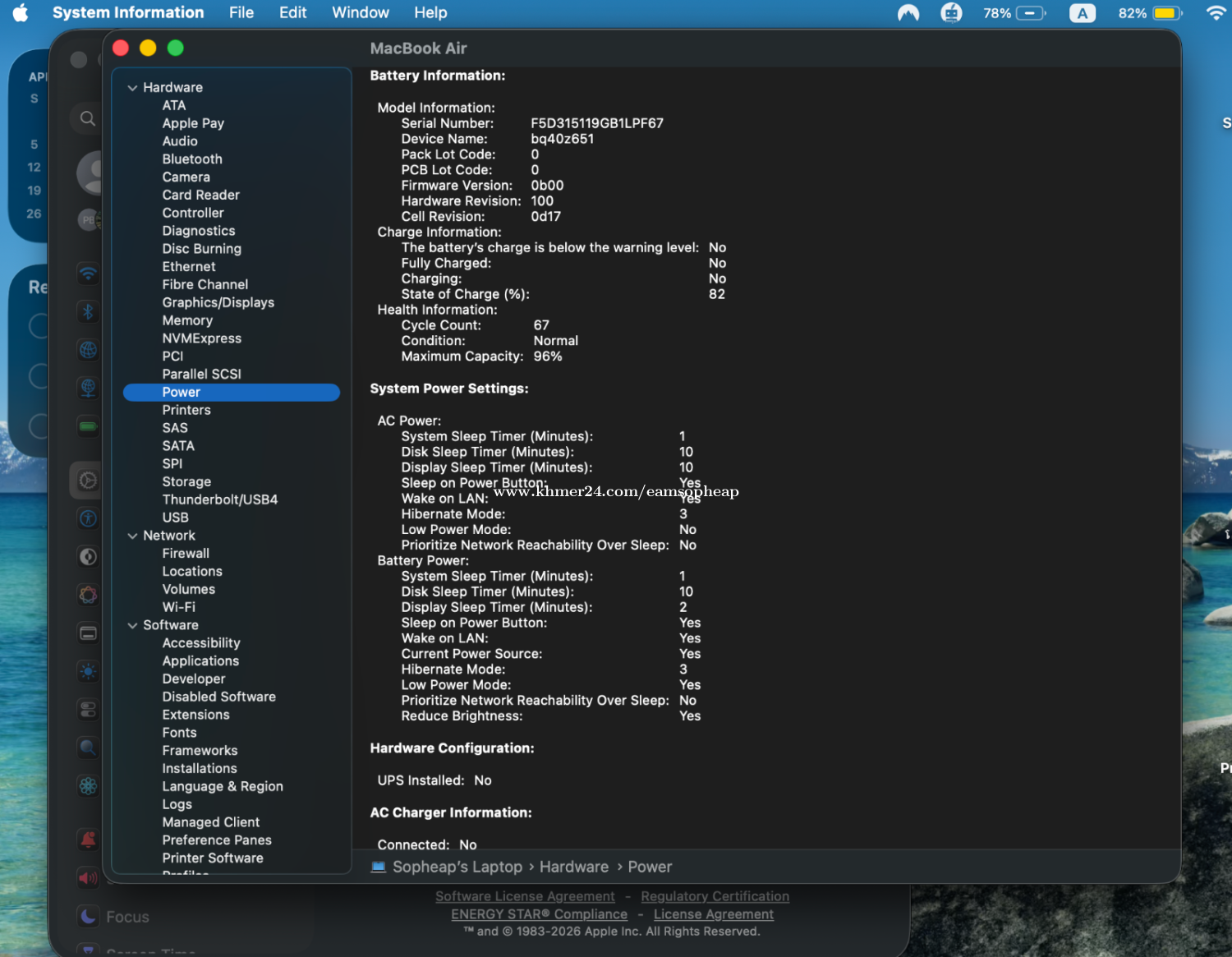Collapse the Software section chevron
1232x957 pixels.
[132, 625]
